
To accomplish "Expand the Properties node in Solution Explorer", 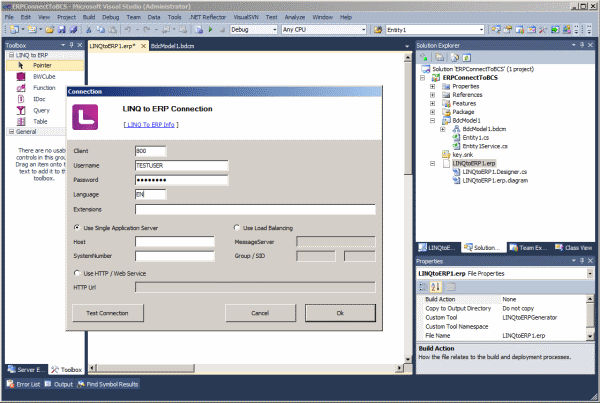I will [x=432, y=86].
